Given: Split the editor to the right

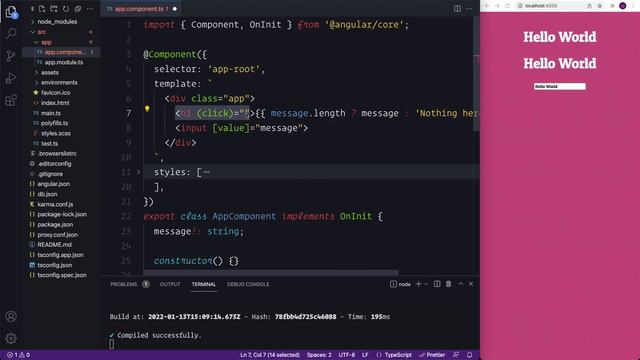Looking at the screenshot, I should 457,9.
